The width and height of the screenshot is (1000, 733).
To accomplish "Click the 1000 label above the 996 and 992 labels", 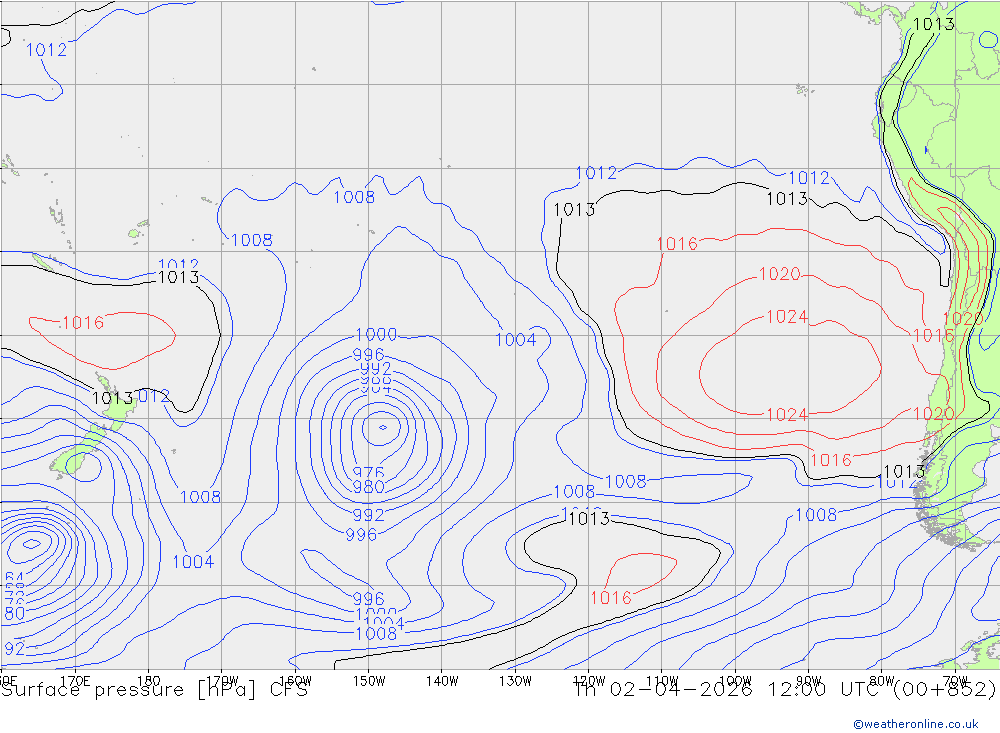I will coord(376,335).
